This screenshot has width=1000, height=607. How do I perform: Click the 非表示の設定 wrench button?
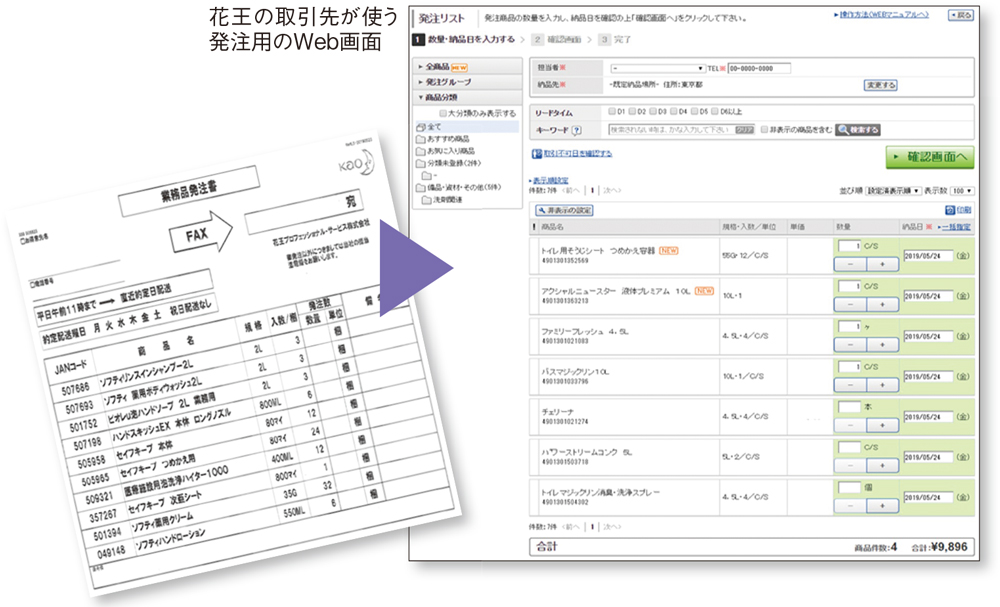[565, 210]
